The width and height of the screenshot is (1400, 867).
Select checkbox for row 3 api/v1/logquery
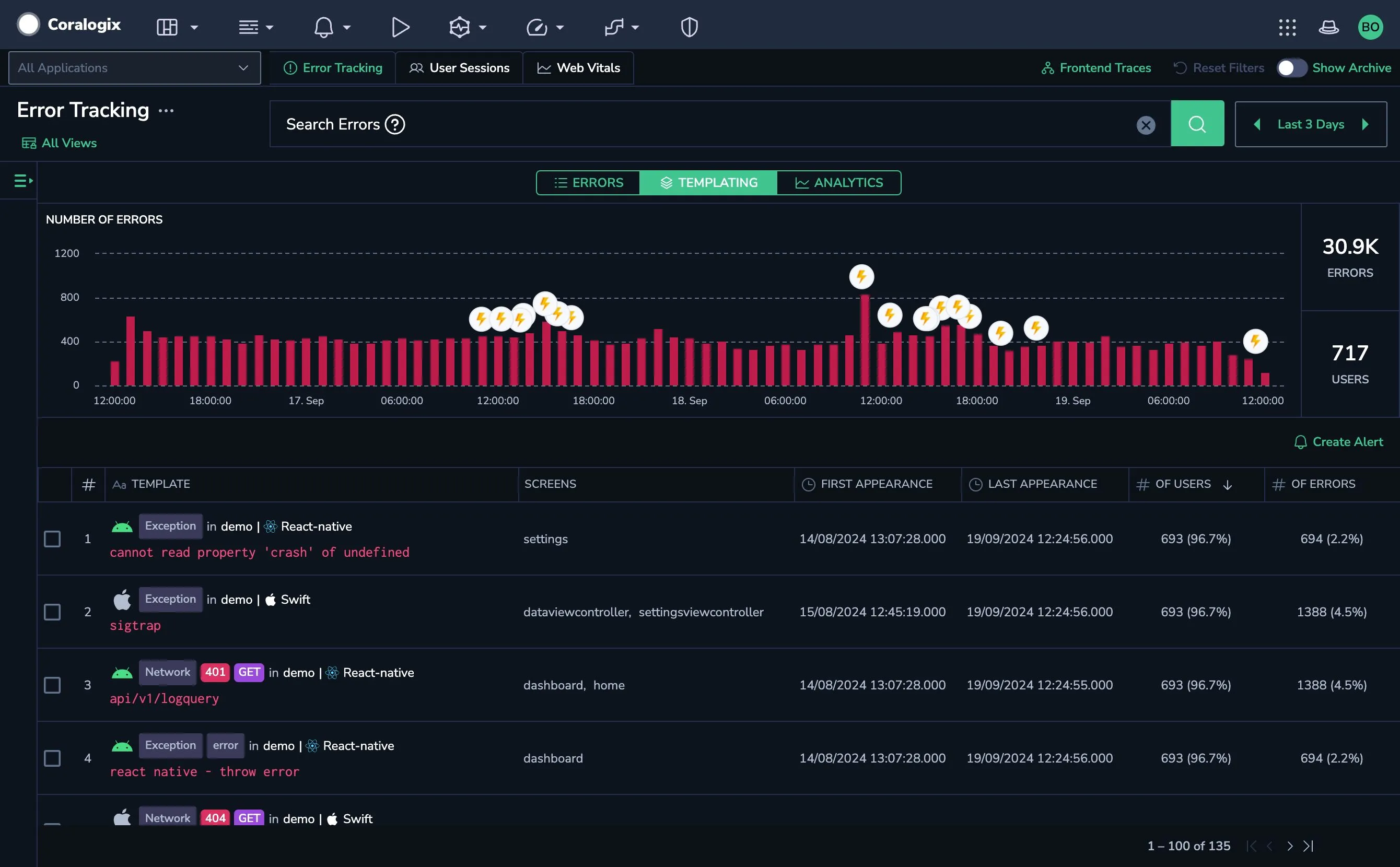[x=52, y=685]
